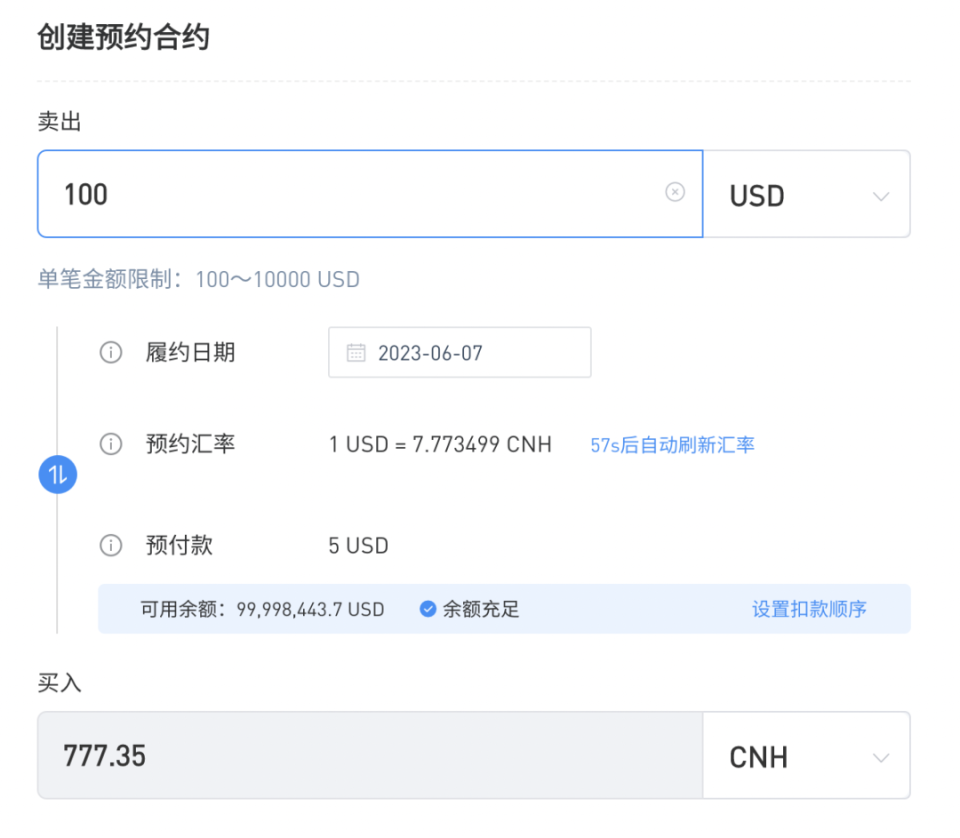Click the calendar icon in the date field
The image size is (960, 838).
356,353
